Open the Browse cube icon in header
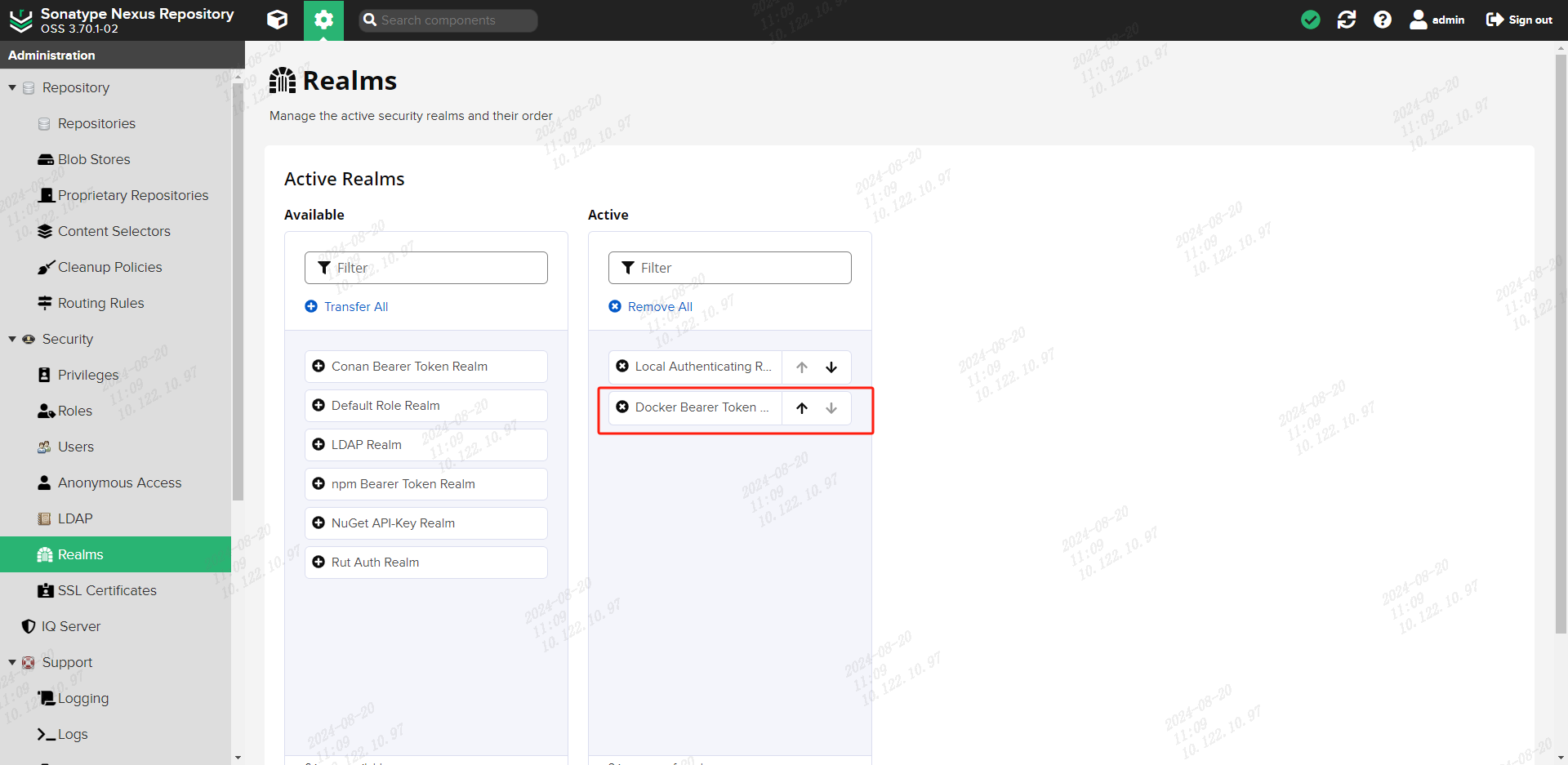The width and height of the screenshot is (1568, 765). pyautogui.click(x=278, y=20)
